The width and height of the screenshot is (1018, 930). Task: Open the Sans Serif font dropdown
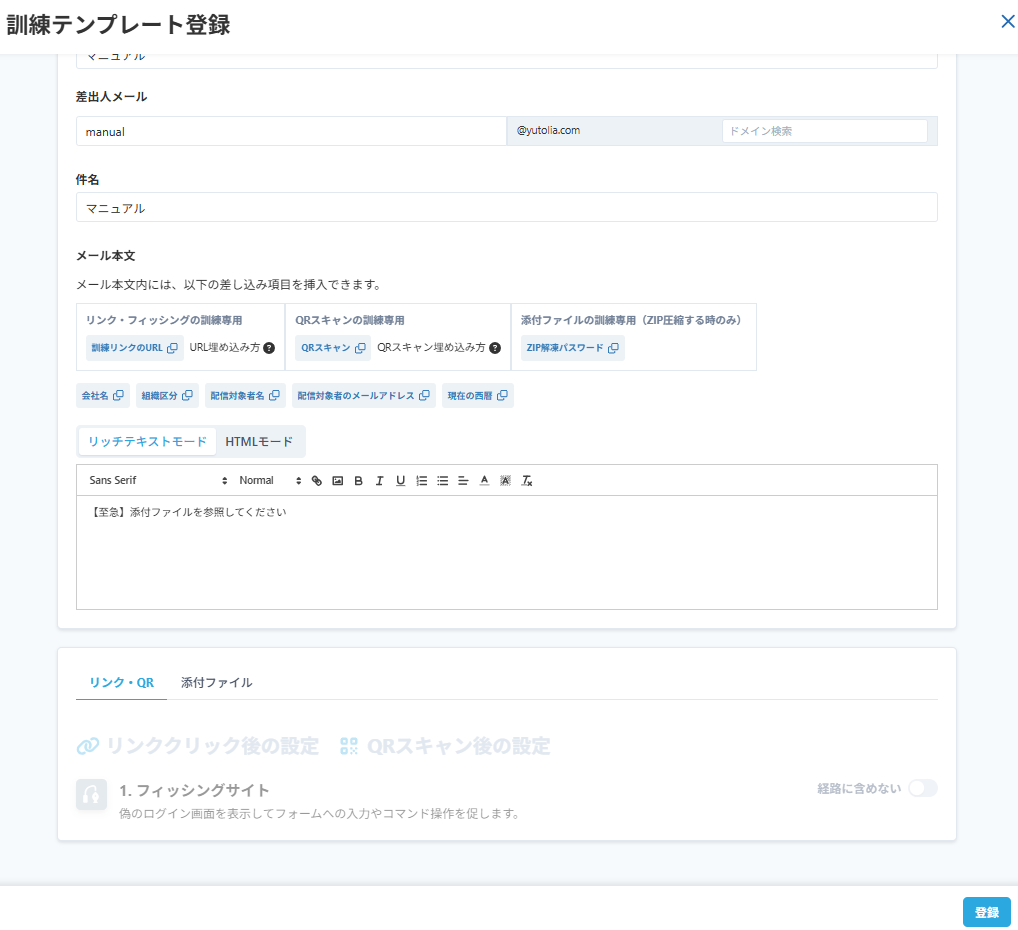(158, 481)
